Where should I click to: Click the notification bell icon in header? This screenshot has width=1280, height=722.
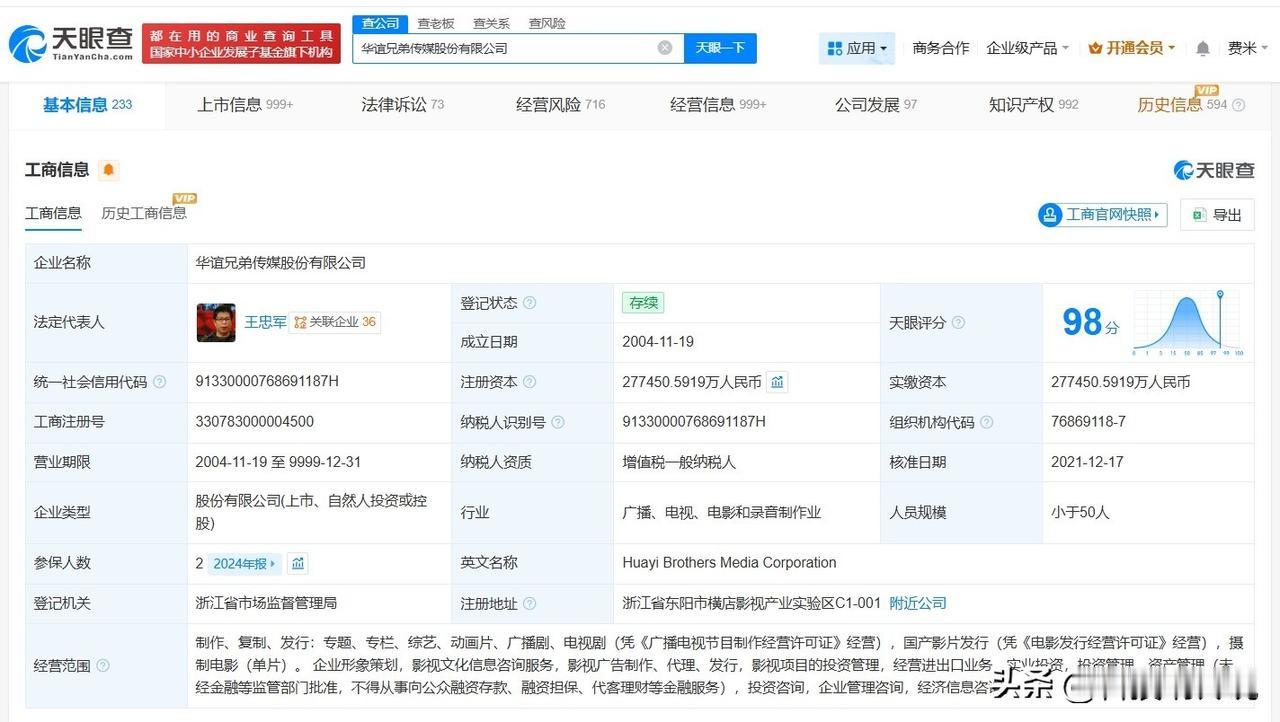coord(1203,48)
